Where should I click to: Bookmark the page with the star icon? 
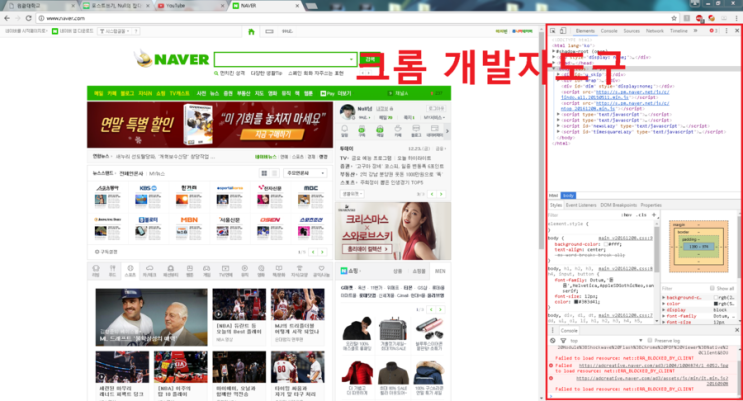pos(674,18)
